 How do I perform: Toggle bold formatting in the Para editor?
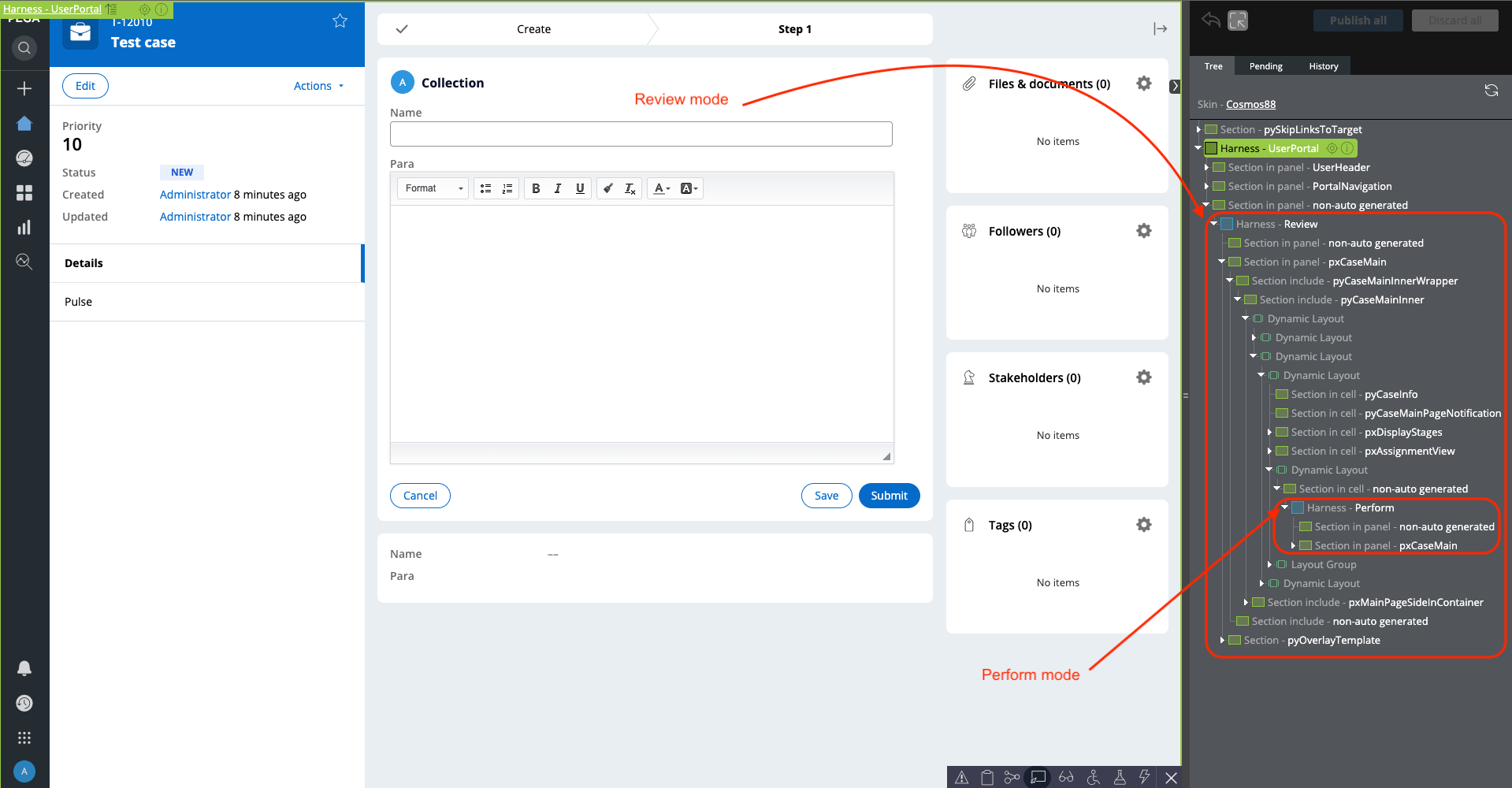(x=536, y=188)
